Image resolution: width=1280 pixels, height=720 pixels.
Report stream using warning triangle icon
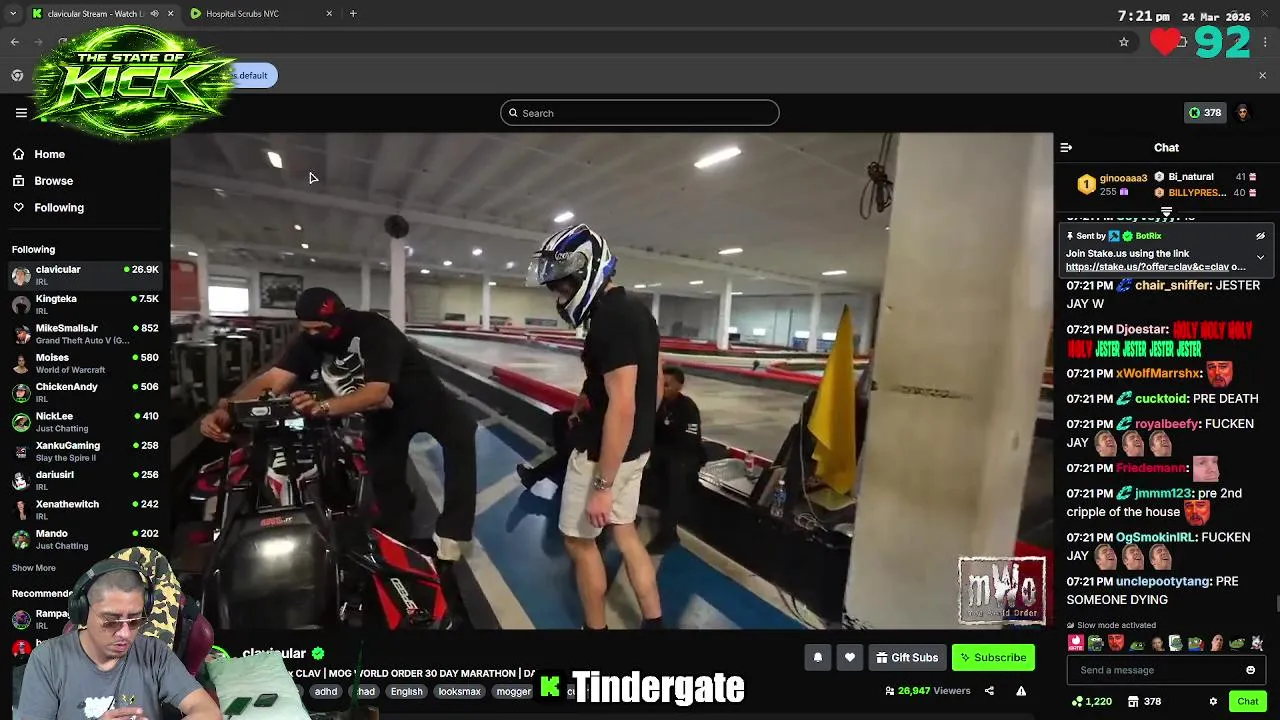[1021, 691]
